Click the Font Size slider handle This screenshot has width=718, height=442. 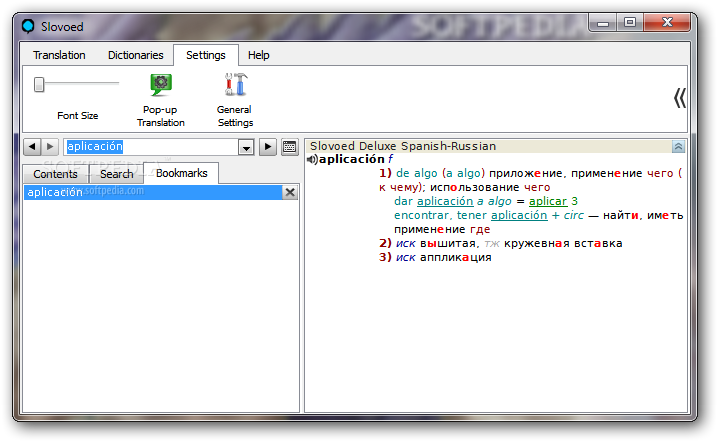pyautogui.click(x=39, y=84)
